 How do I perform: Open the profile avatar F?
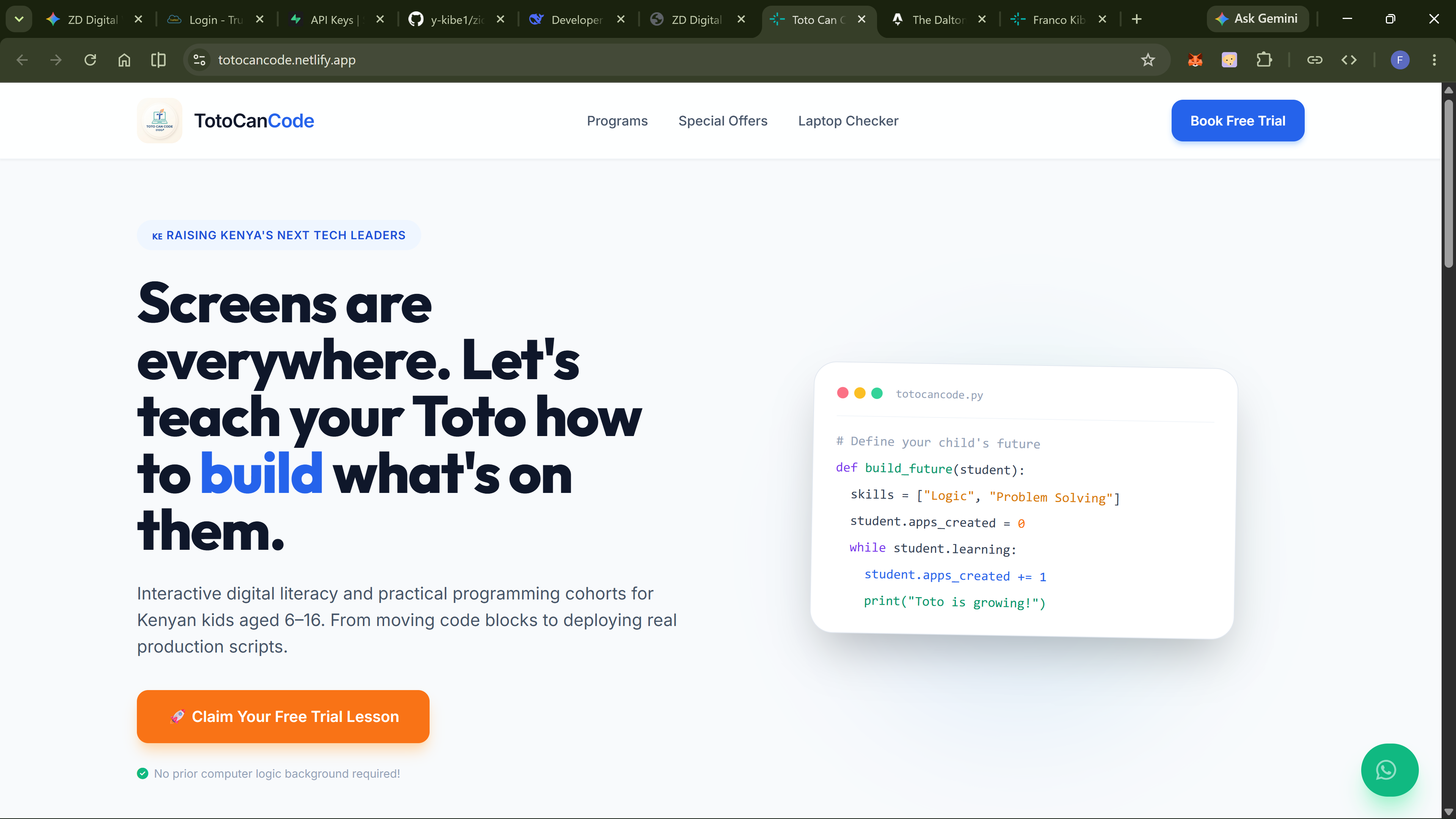coord(1400,60)
